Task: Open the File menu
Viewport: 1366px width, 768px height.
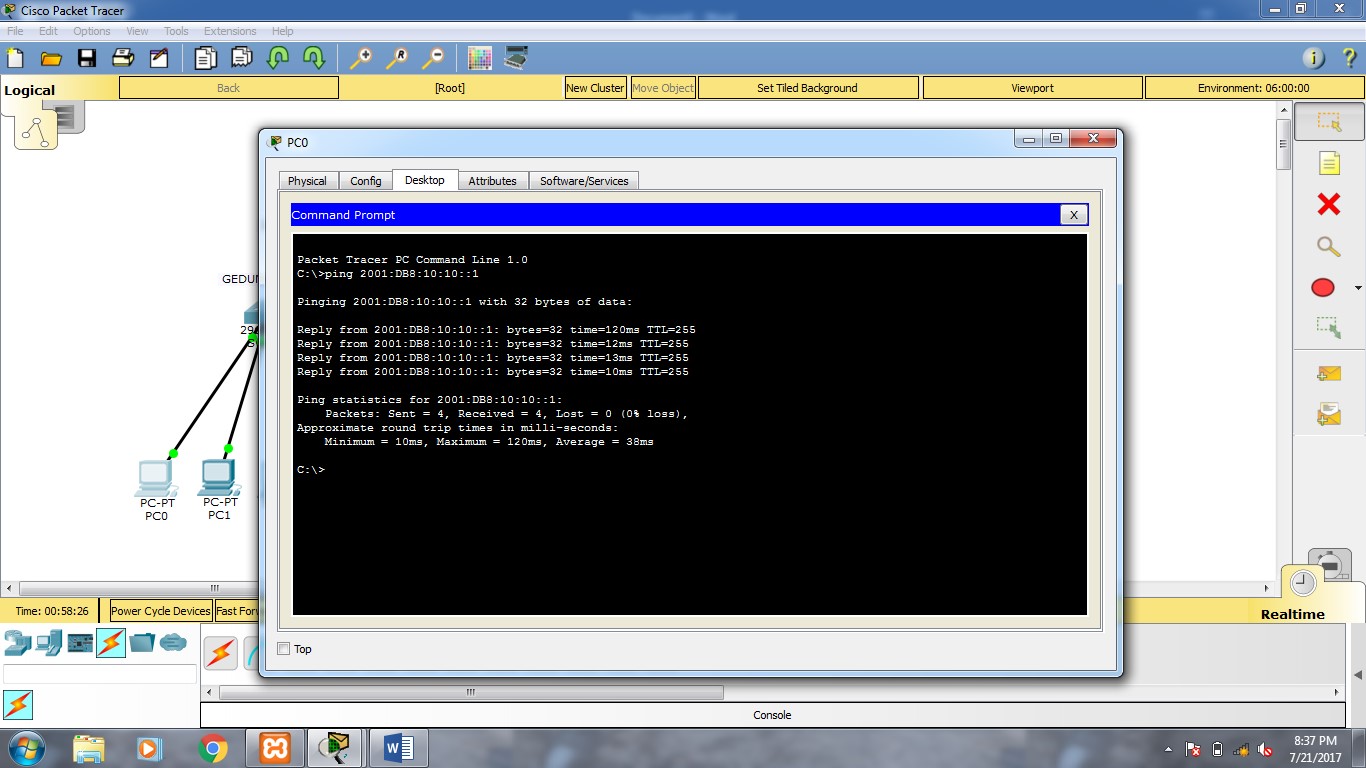Action: (15, 31)
